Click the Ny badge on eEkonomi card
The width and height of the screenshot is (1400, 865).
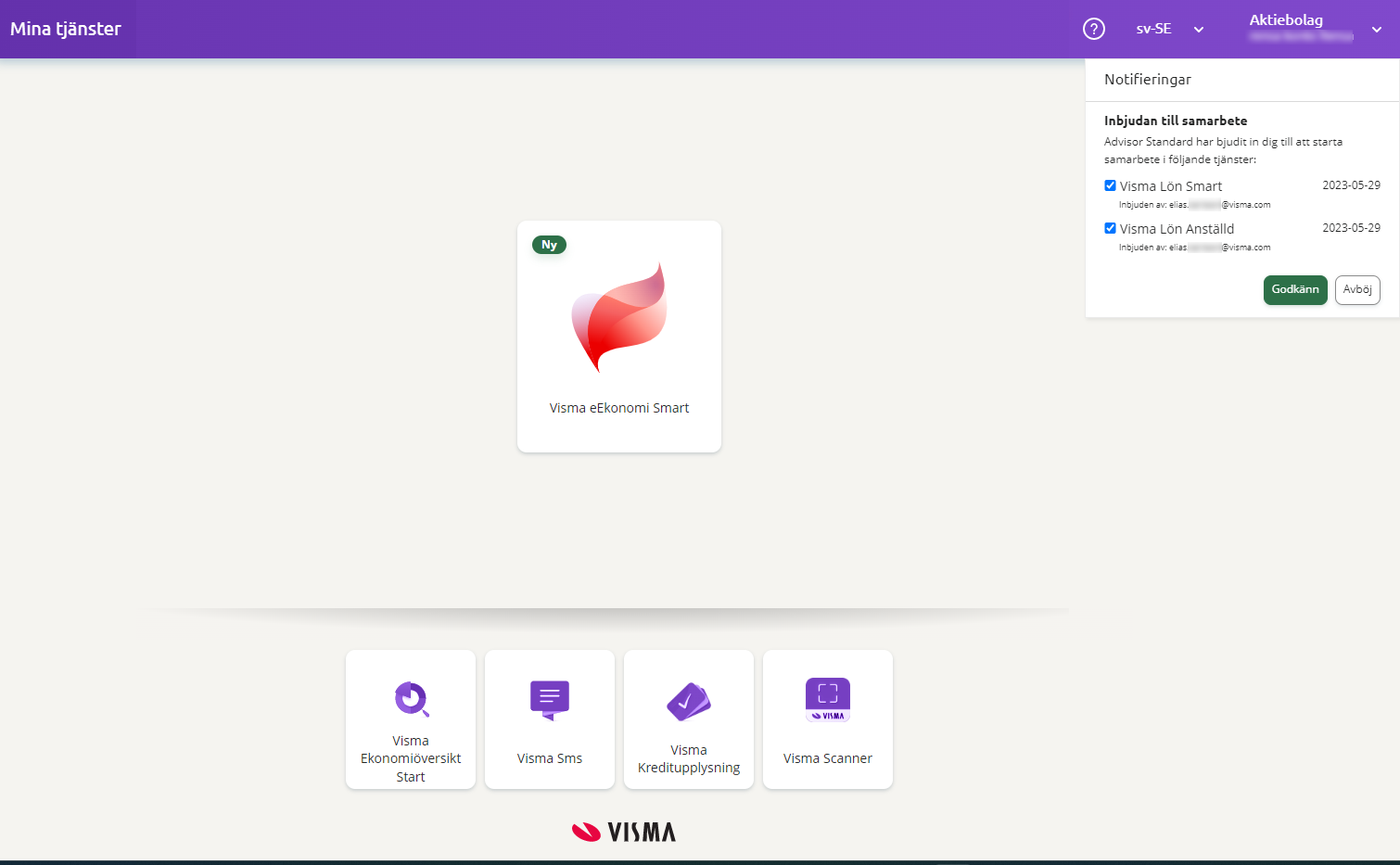(x=549, y=245)
